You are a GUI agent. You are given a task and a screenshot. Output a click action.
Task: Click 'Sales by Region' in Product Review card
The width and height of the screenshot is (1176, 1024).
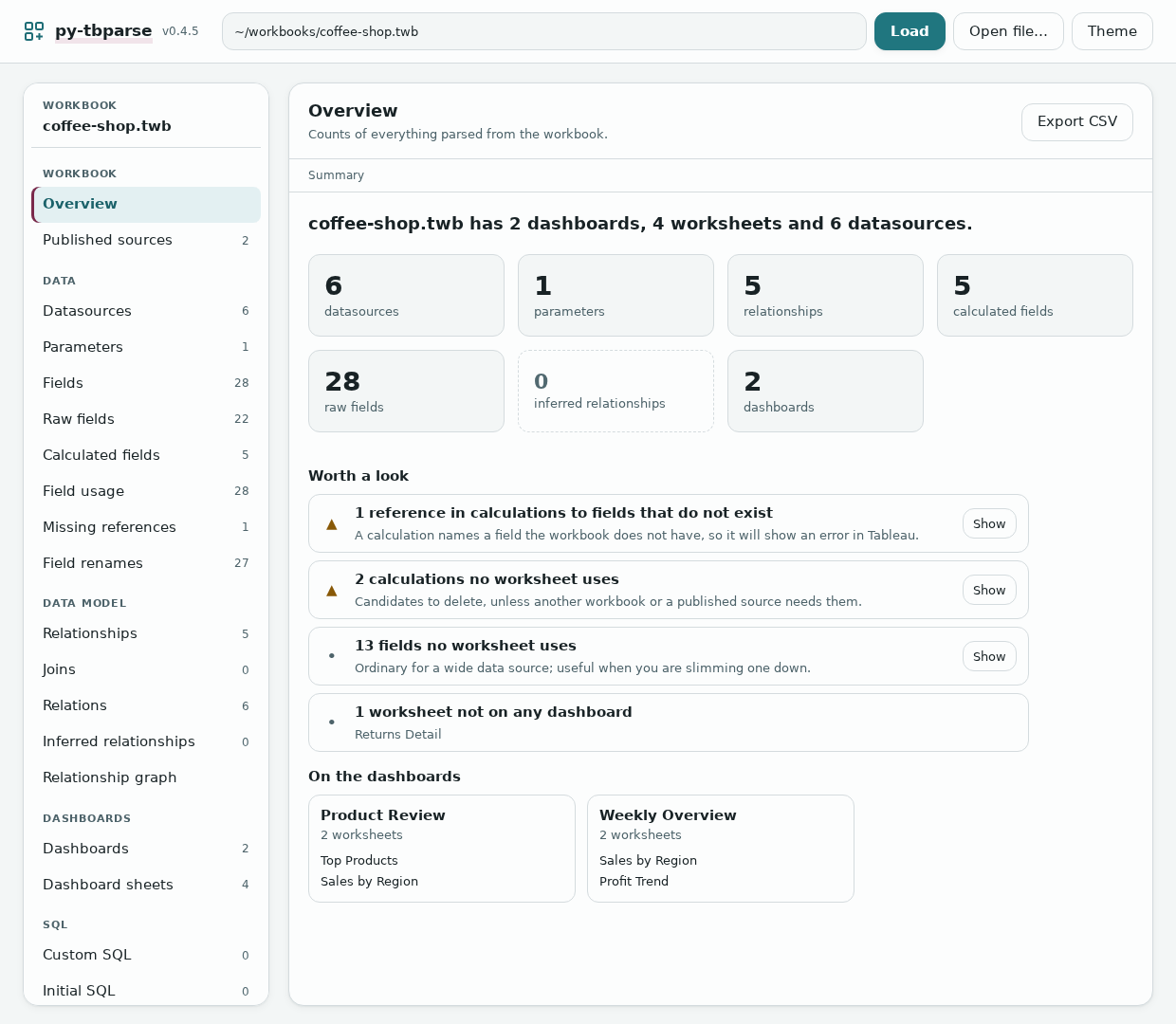click(x=369, y=882)
